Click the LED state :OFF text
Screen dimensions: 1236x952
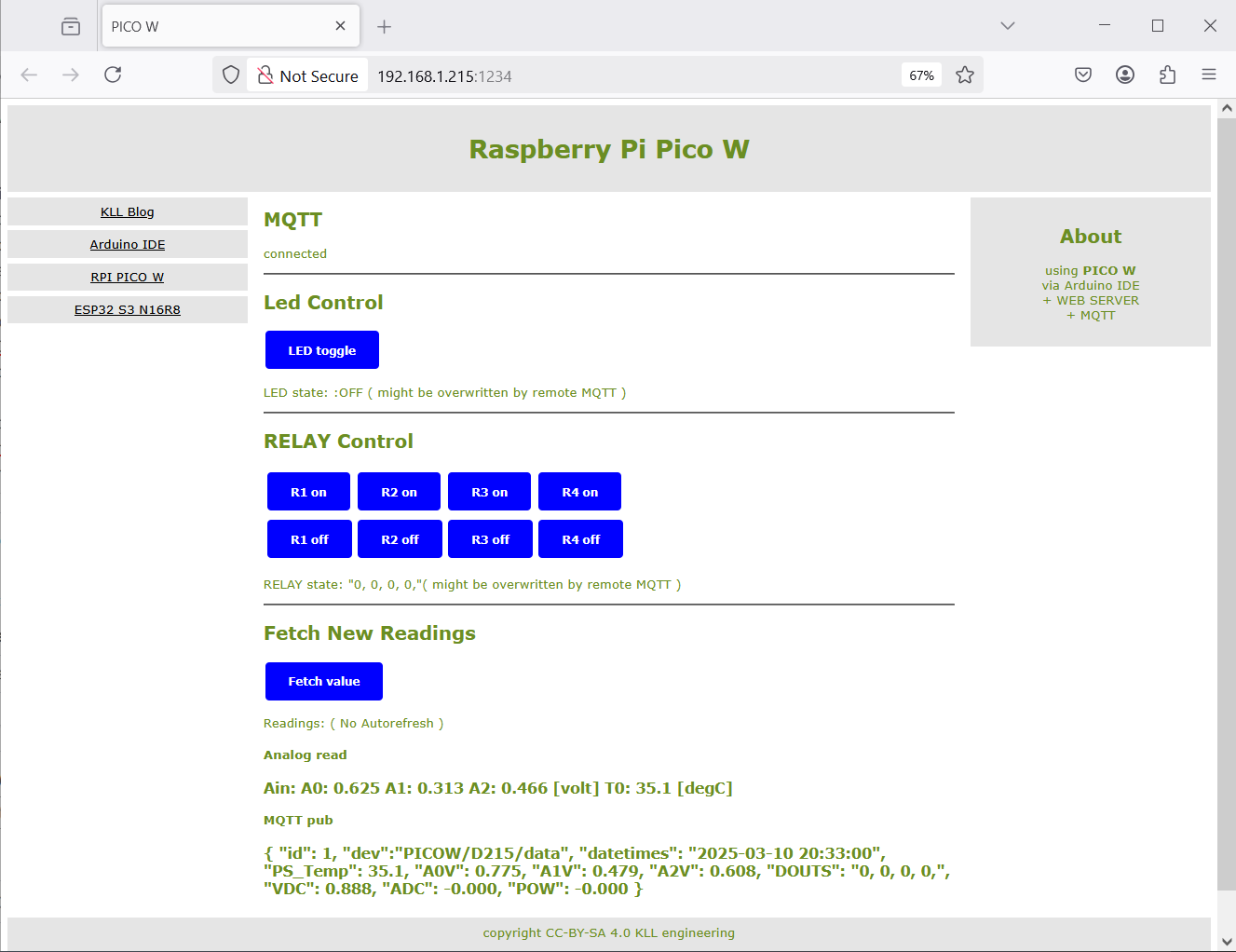coord(313,393)
